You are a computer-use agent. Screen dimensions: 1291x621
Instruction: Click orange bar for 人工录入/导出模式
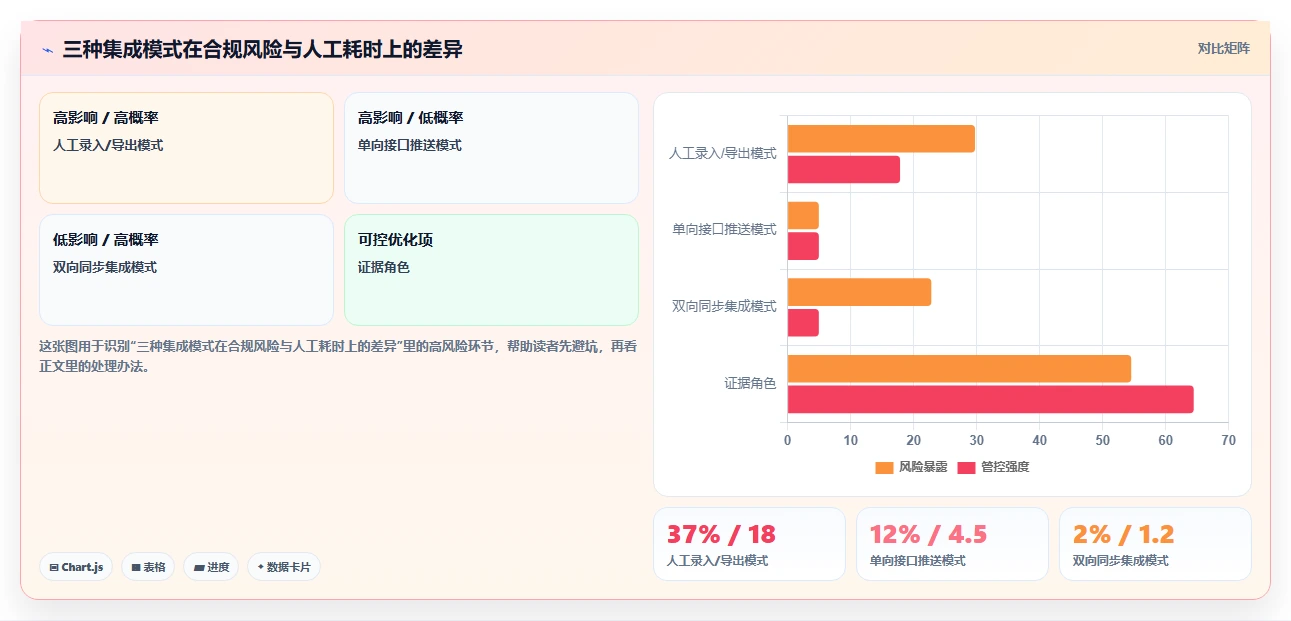pos(881,139)
